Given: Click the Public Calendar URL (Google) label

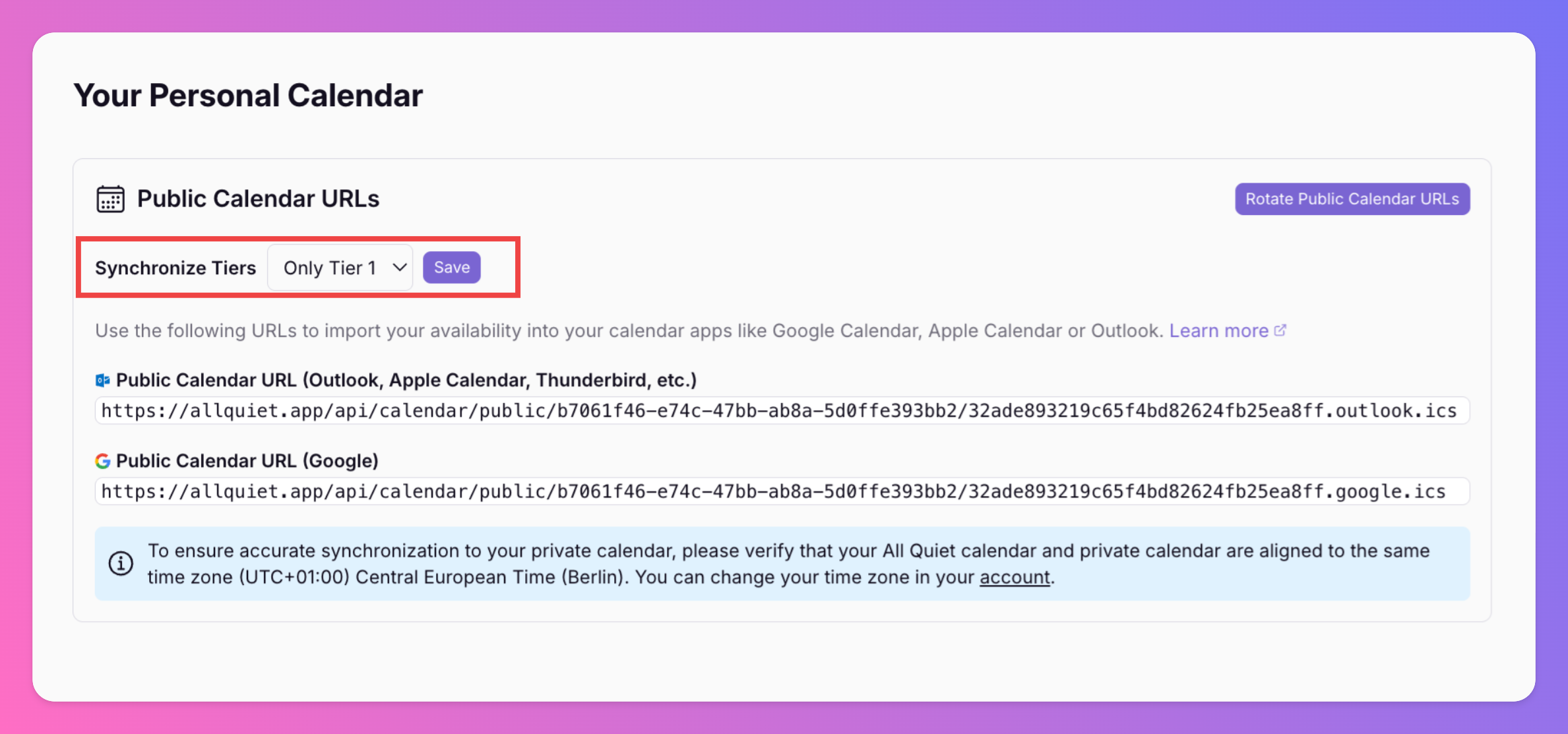Looking at the screenshot, I should 247,461.
